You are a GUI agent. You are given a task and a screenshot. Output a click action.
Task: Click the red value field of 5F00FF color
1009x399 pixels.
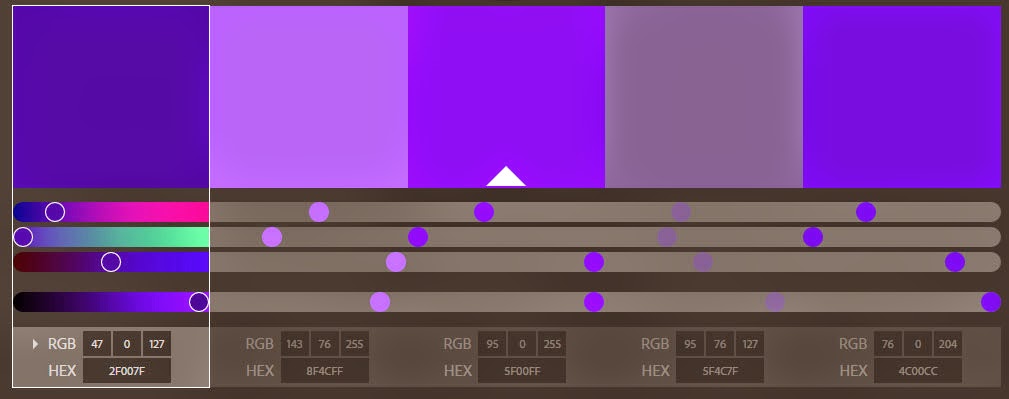coord(492,344)
